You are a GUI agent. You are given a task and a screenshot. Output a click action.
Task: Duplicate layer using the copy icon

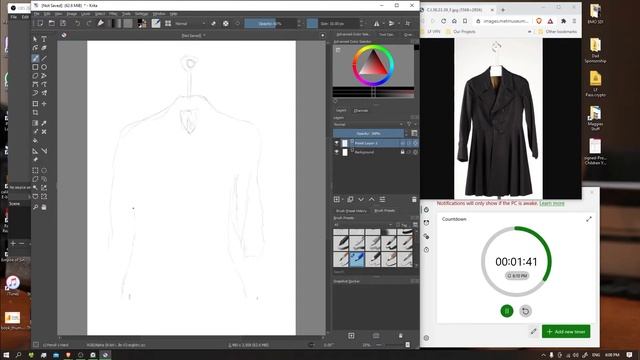350,199
